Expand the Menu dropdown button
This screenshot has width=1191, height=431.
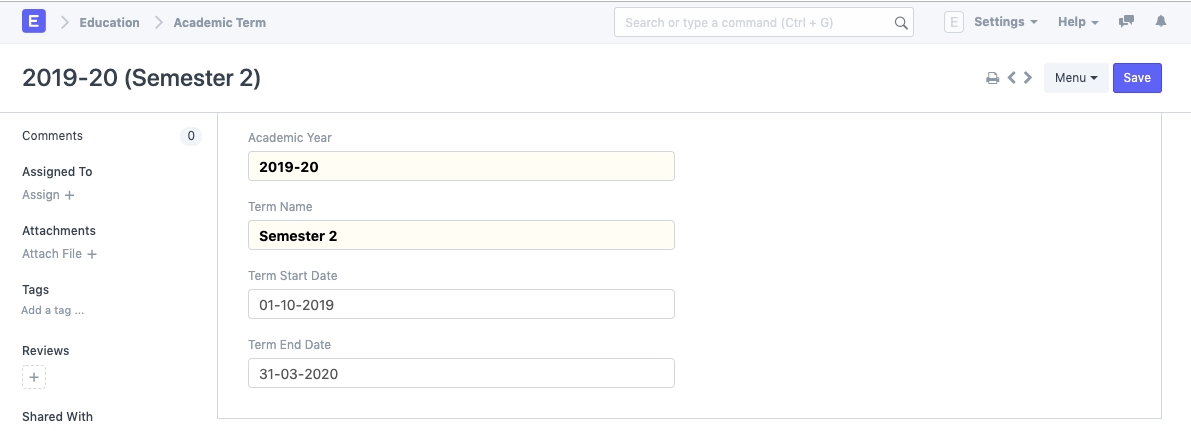coord(1076,78)
